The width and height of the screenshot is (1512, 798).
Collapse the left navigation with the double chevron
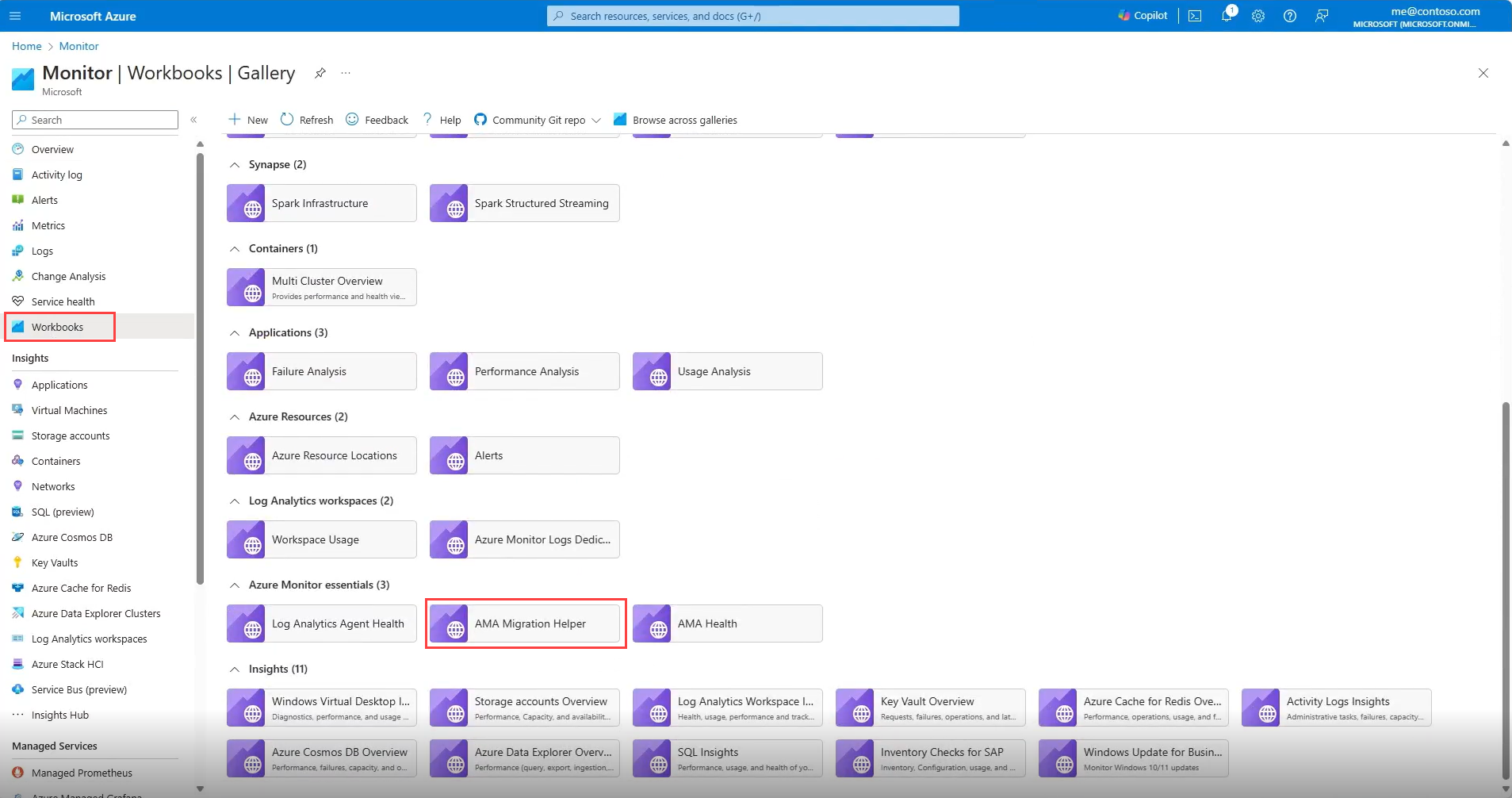coord(193,120)
